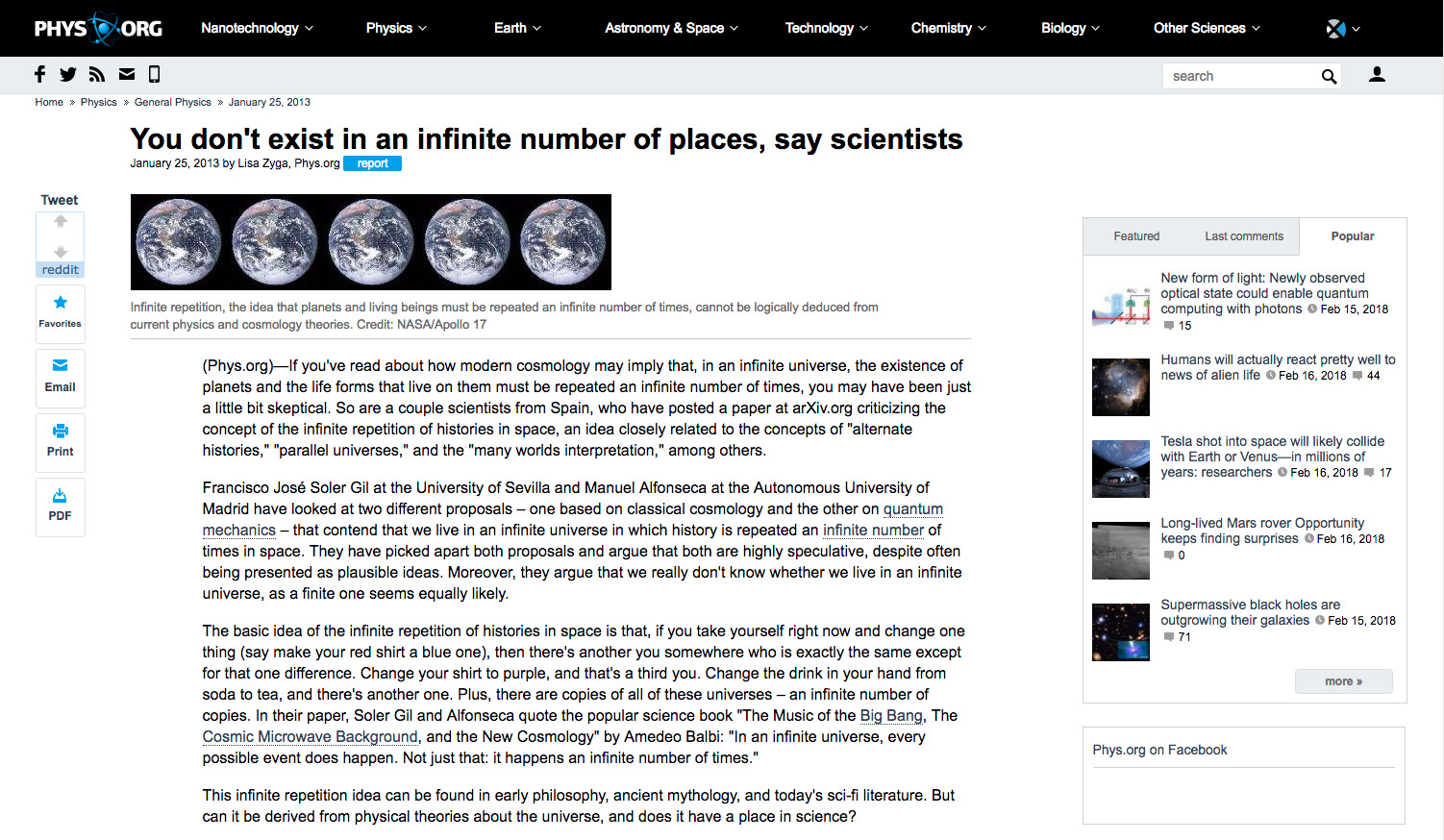Click the search magnifier icon
This screenshot has width=1444, height=840.
tap(1329, 77)
